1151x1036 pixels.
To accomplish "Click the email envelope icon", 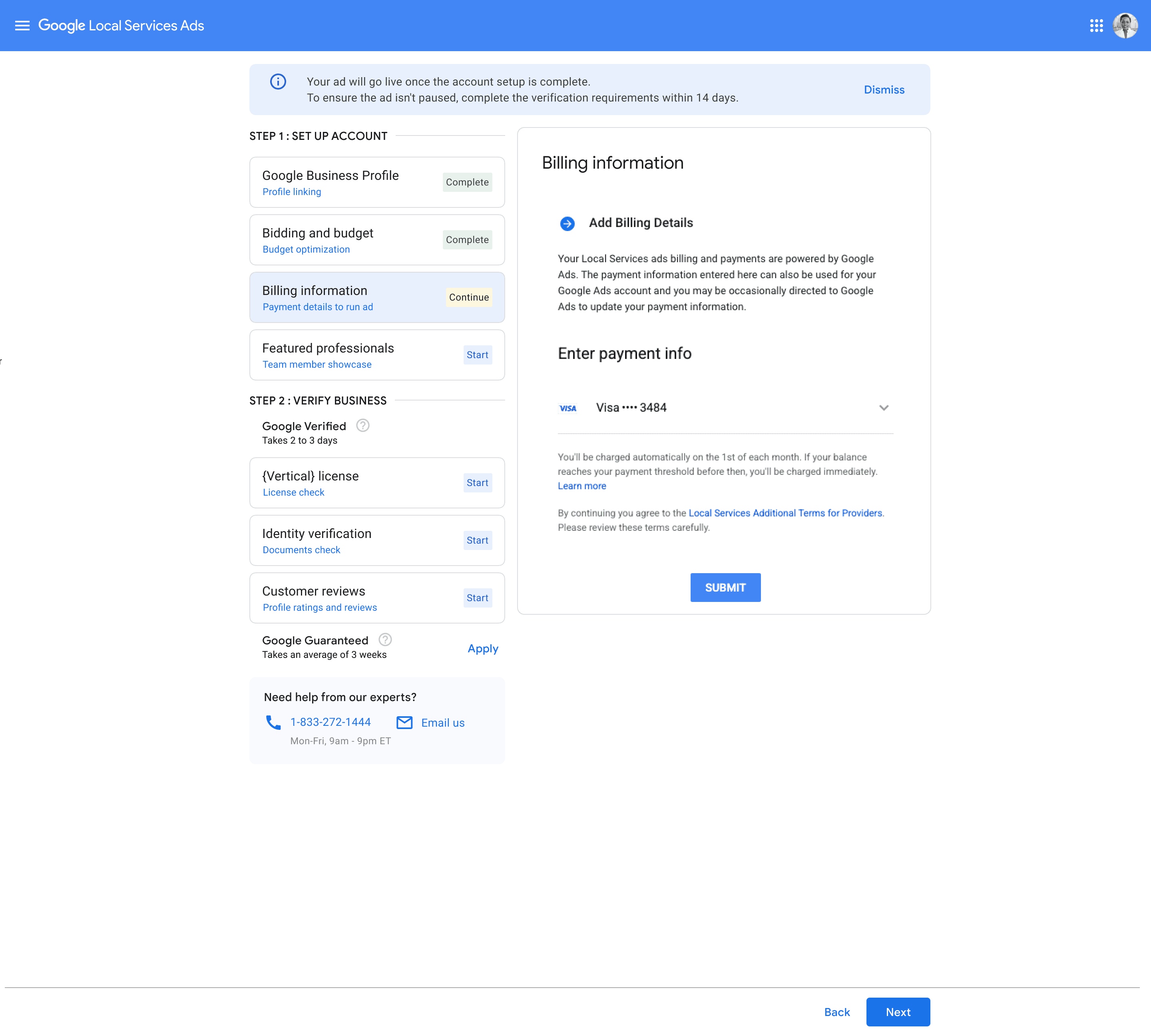I will pos(404,722).
